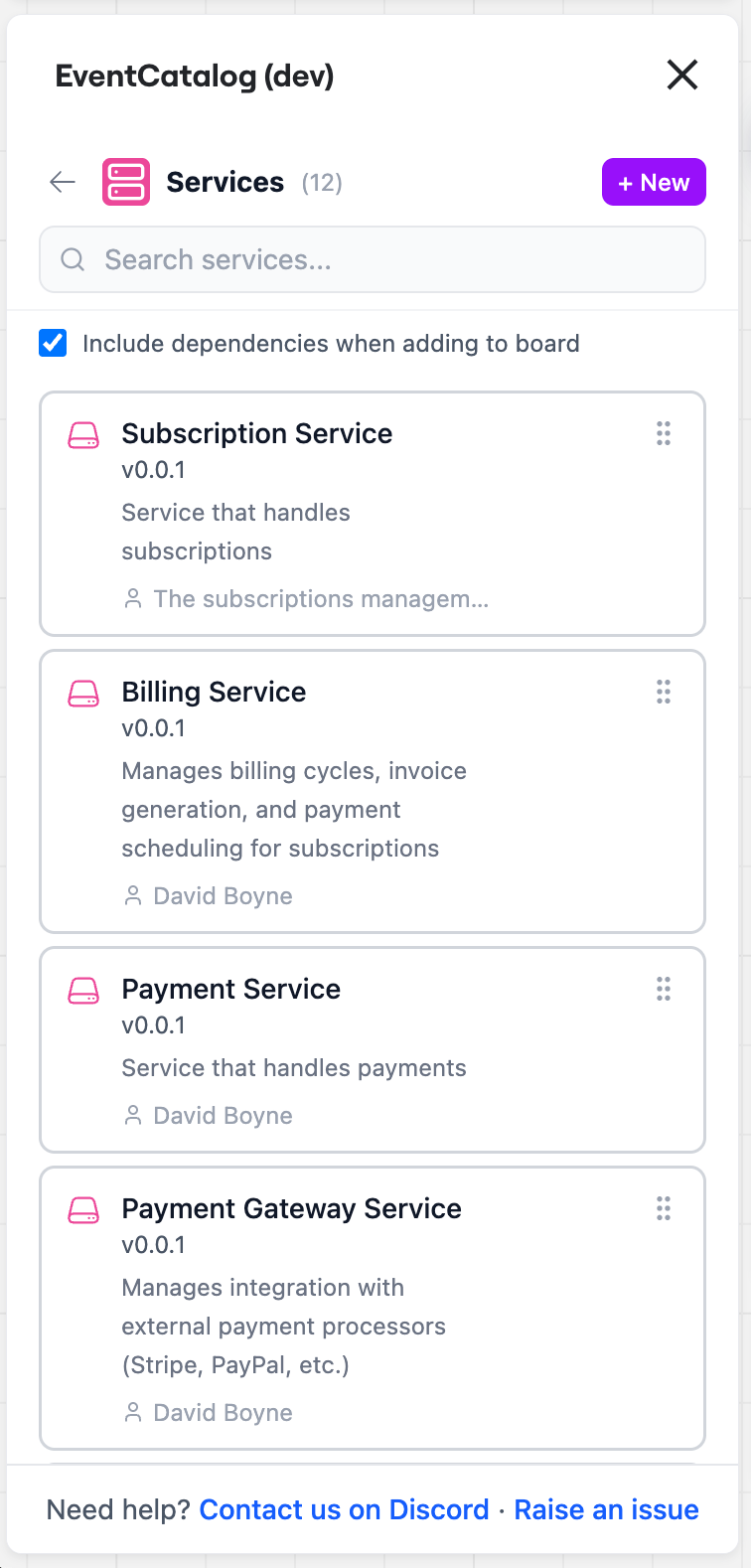Click the back arrow beside Services
The width and height of the screenshot is (751, 1568).
(63, 182)
